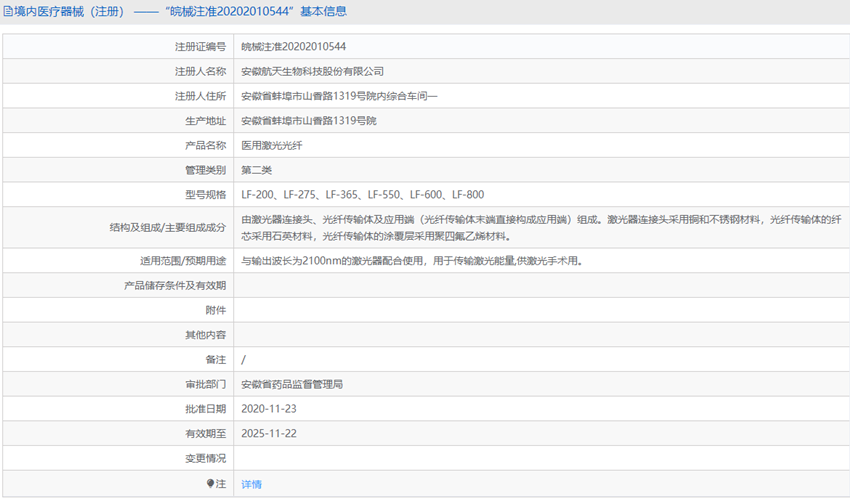Select expiry date 2025-11-22
Viewport: 850px width, 498px height.
tap(269, 434)
